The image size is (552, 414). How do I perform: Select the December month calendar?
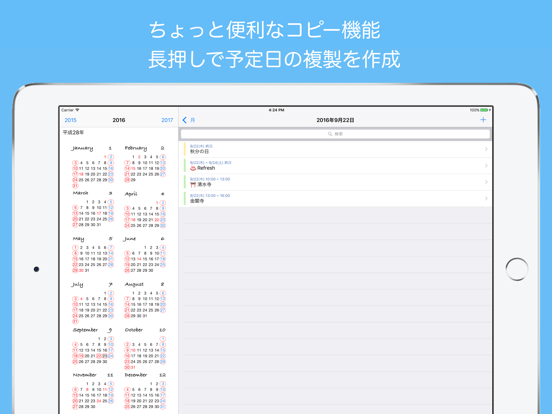[x=145, y=390]
